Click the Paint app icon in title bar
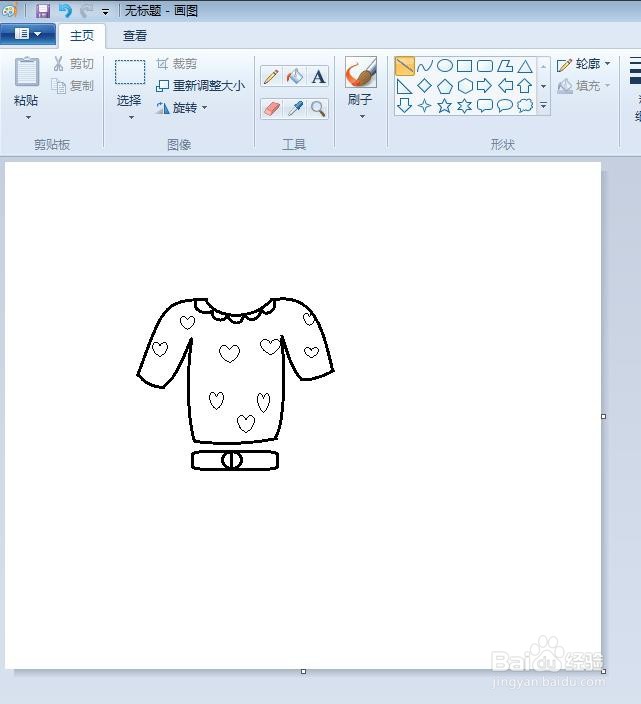Screen dimensions: 641x704 click(x=9, y=10)
